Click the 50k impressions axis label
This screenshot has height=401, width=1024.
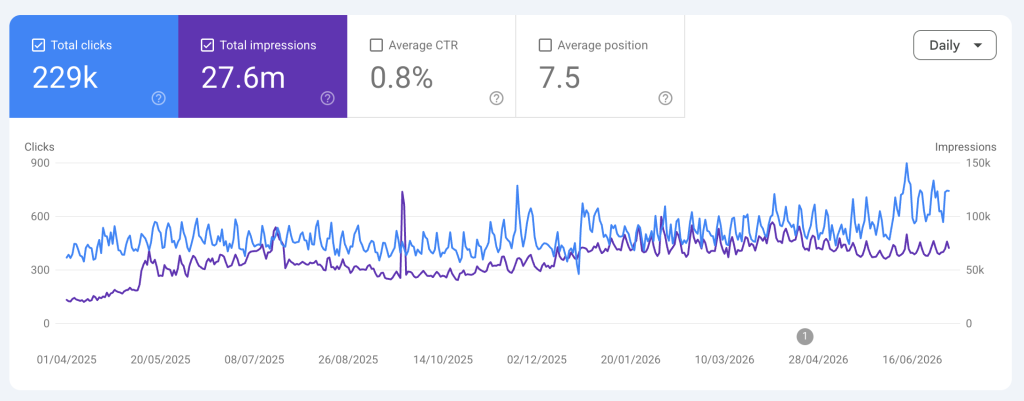[977, 270]
